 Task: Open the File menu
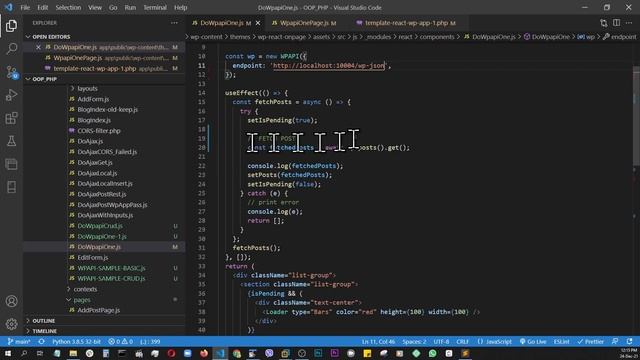click(x=25, y=7)
